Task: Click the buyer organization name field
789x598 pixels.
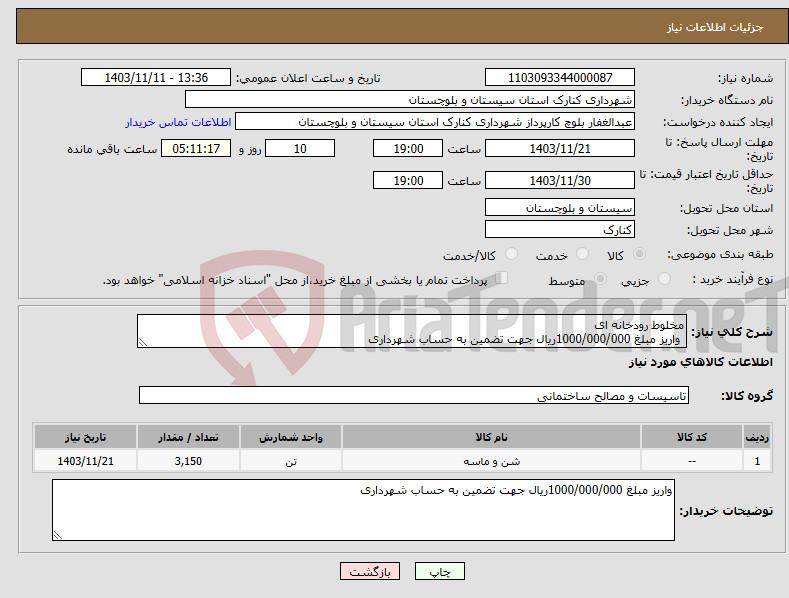Action: pos(410,100)
